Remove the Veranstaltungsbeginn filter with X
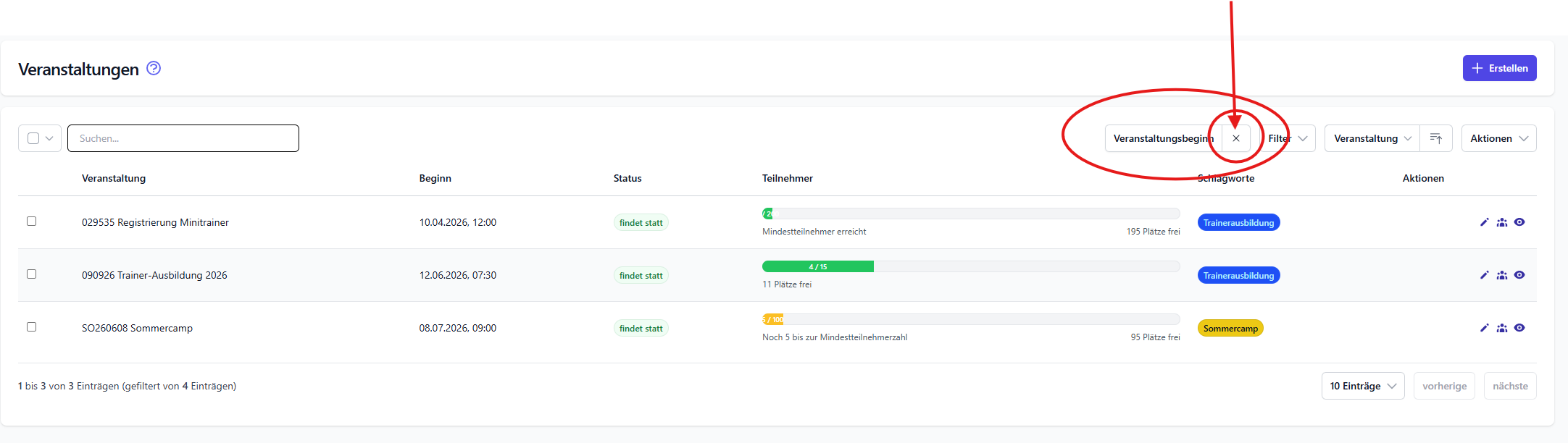The height and width of the screenshot is (443, 1568). tap(1236, 138)
